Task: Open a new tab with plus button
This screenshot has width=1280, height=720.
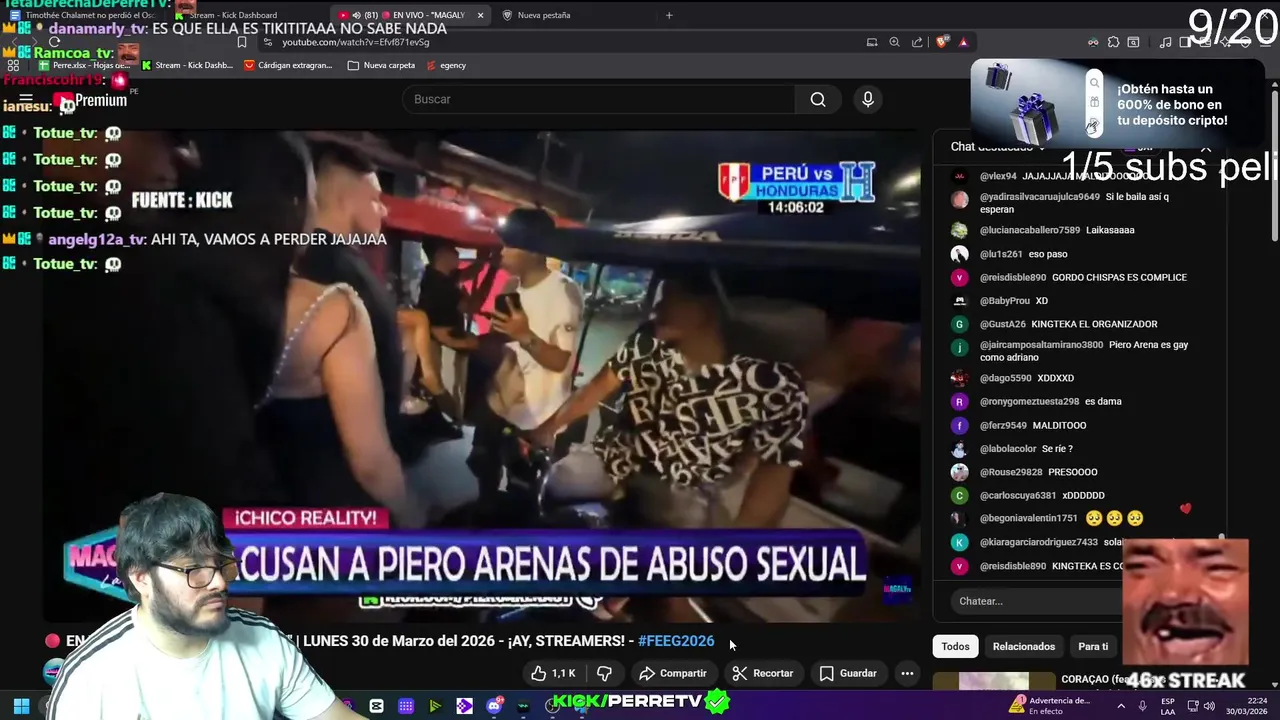Action: tap(669, 15)
